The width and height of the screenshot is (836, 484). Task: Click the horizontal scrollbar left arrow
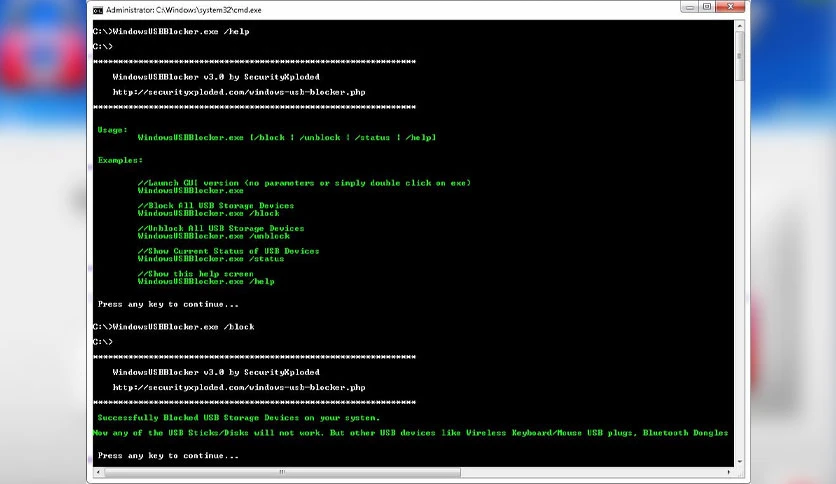point(98,472)
